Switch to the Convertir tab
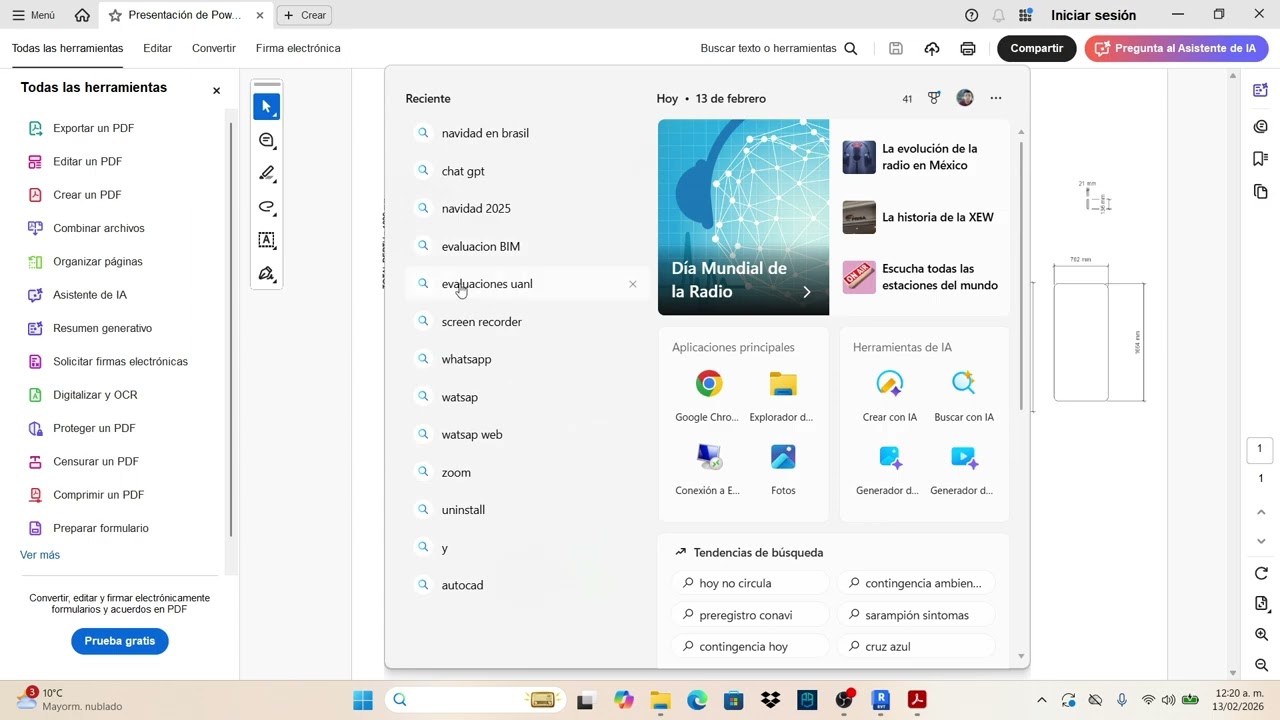The image size is (1280, 720). coord(214,48)
